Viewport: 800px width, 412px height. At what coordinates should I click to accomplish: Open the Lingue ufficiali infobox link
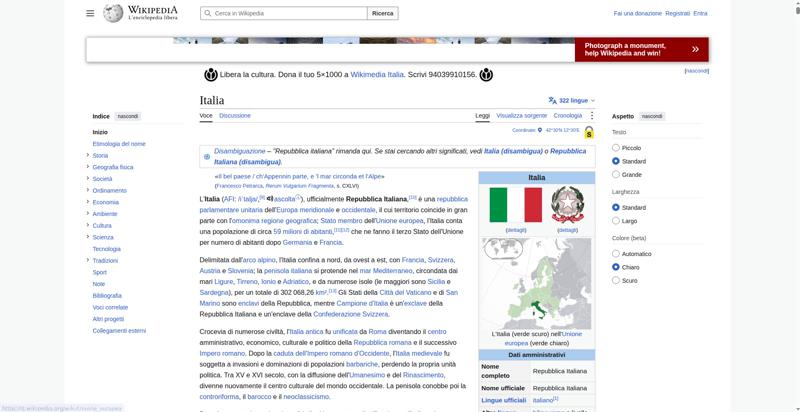pyautogui.click(x=504, y=400)
